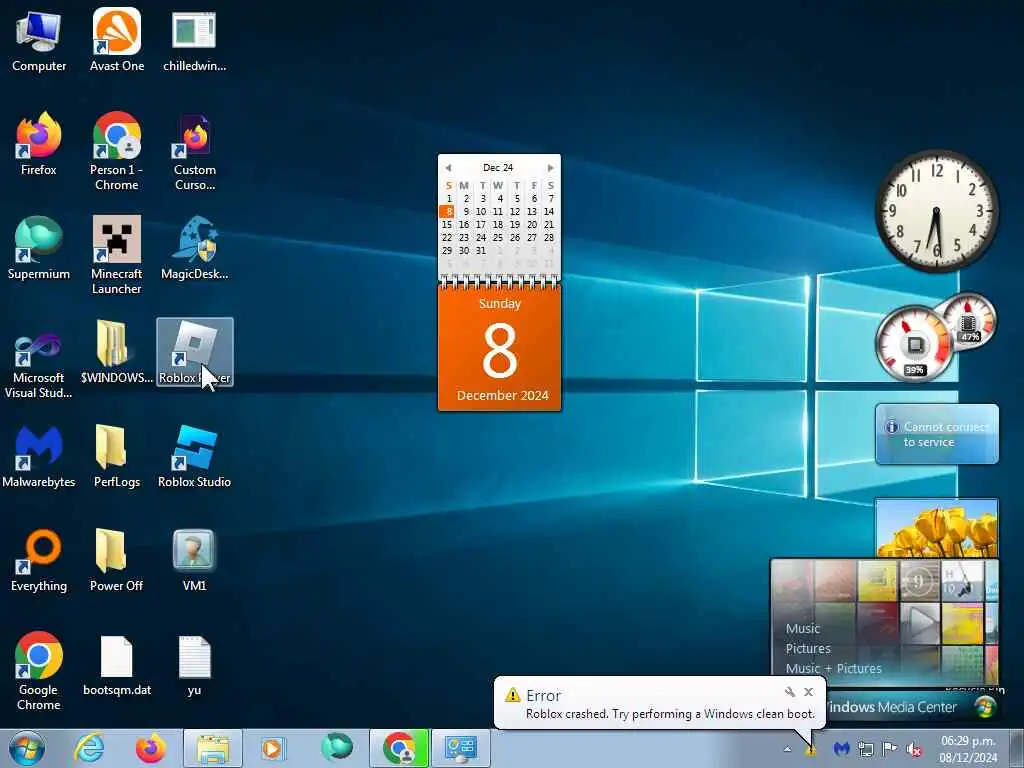The width and height of the screenshot is (1024, 768).
Task: Open the Windows Media Center title bar
Action: (912, 707)
